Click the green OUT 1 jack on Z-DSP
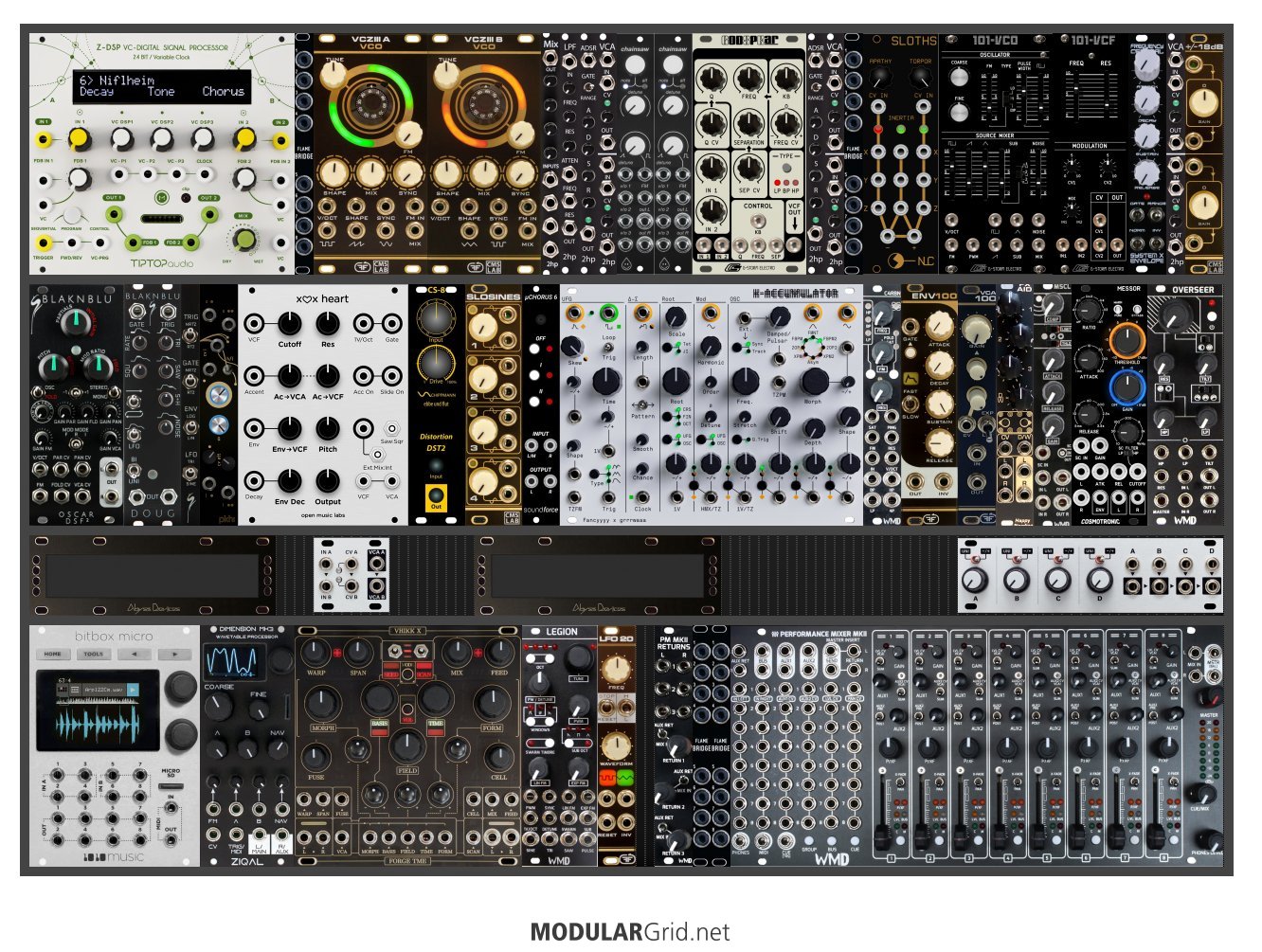 point(115,215)
